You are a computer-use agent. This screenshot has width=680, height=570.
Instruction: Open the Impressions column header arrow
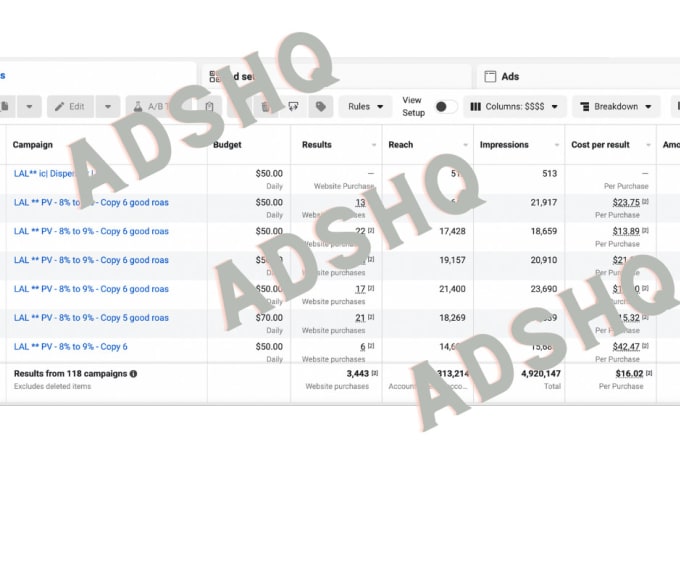click(x=557, y=145)
